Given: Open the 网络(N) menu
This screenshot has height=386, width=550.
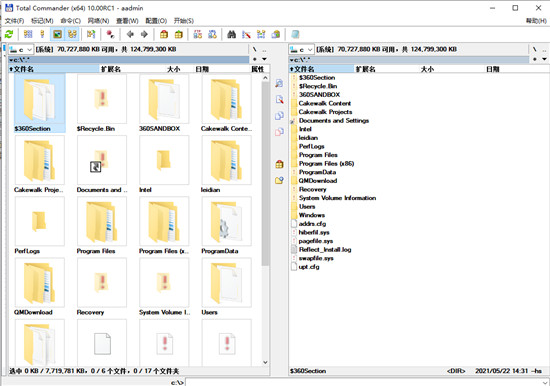Looking at the screenshot, I should tap(98, 21).
